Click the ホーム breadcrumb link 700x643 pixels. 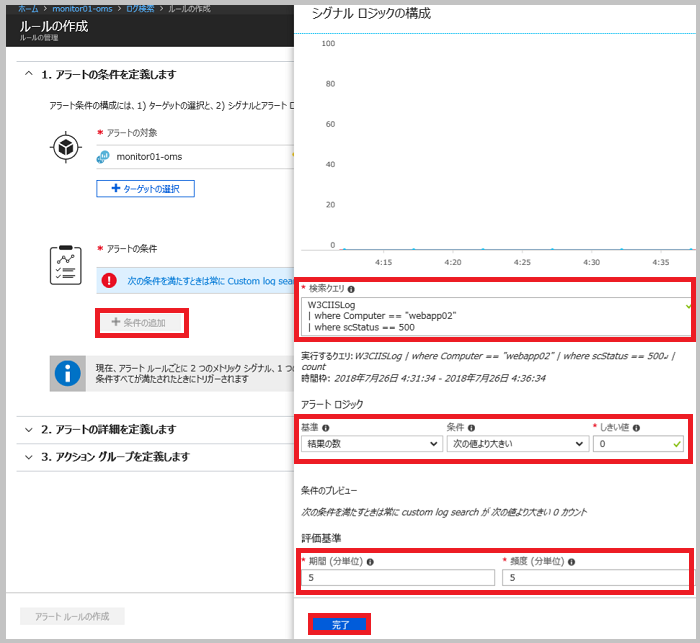coord(28,8)
